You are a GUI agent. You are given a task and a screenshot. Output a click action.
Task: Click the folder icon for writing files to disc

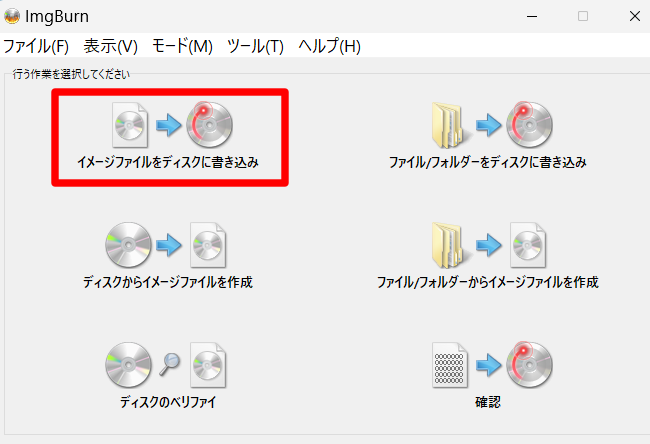449,125
